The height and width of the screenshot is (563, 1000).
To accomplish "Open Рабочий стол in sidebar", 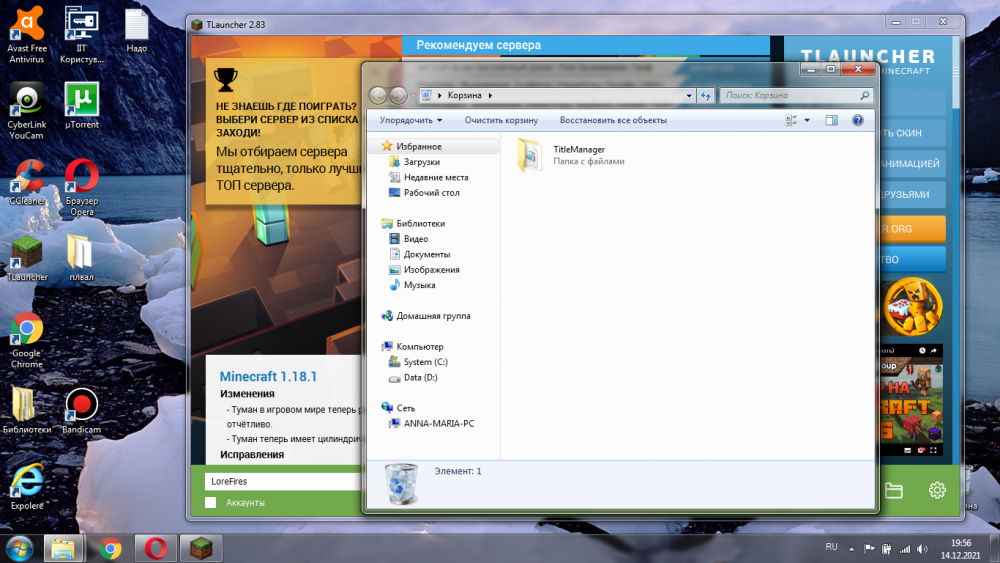I will coord(431,193).
